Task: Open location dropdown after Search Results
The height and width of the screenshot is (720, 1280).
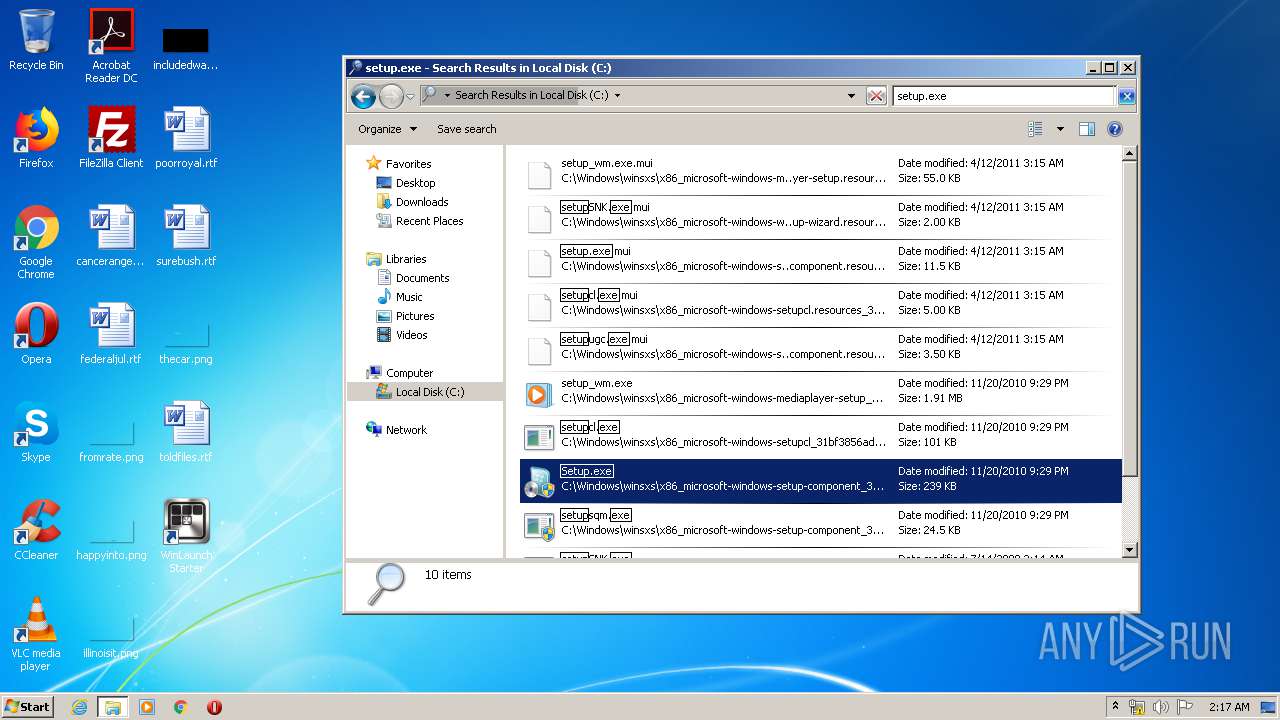Action: pyautogui.click(x=617, y=96)
